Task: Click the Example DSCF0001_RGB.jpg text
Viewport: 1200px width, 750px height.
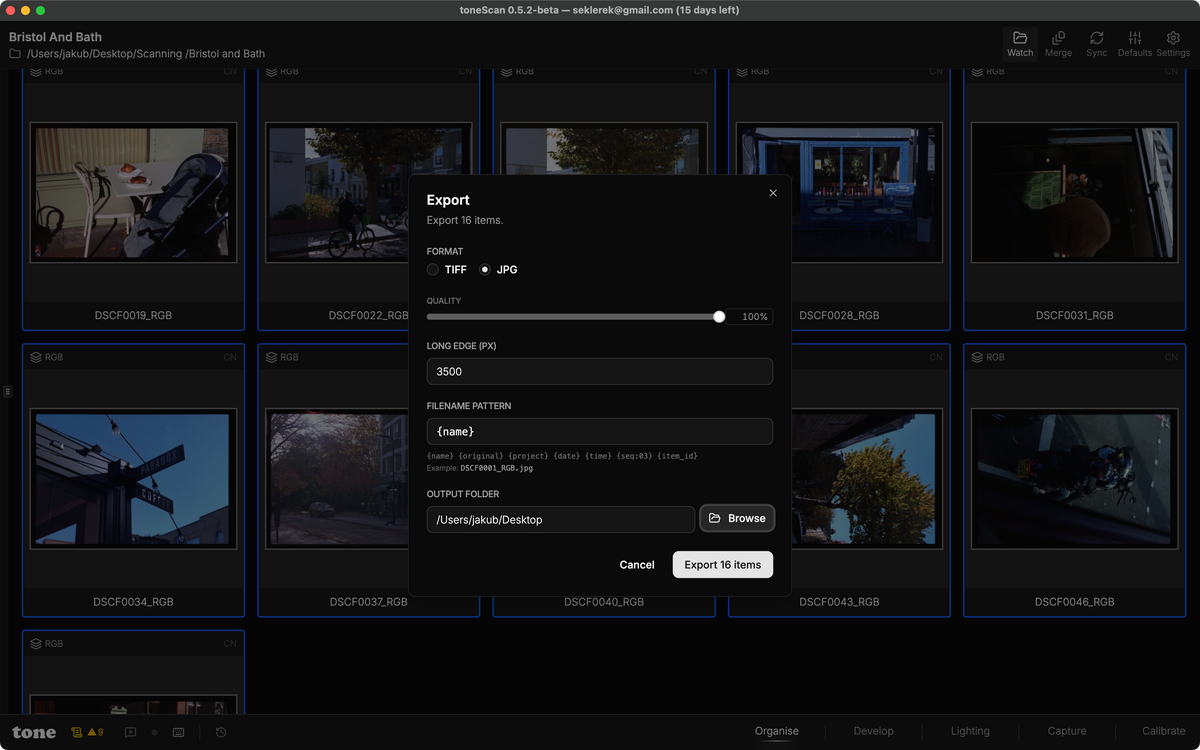Action: (479, 468)
